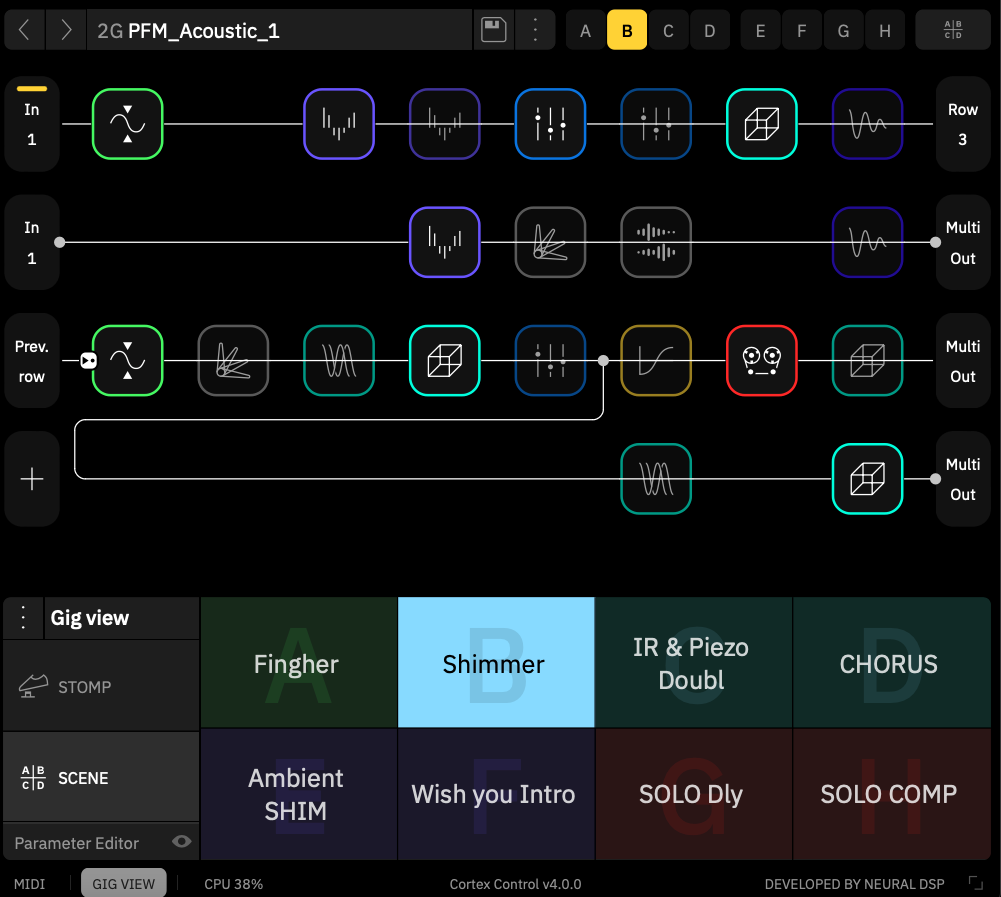Open the three-dot menu beside the save icon
This screenshot has height=897, width=1001.
(536, 29)
